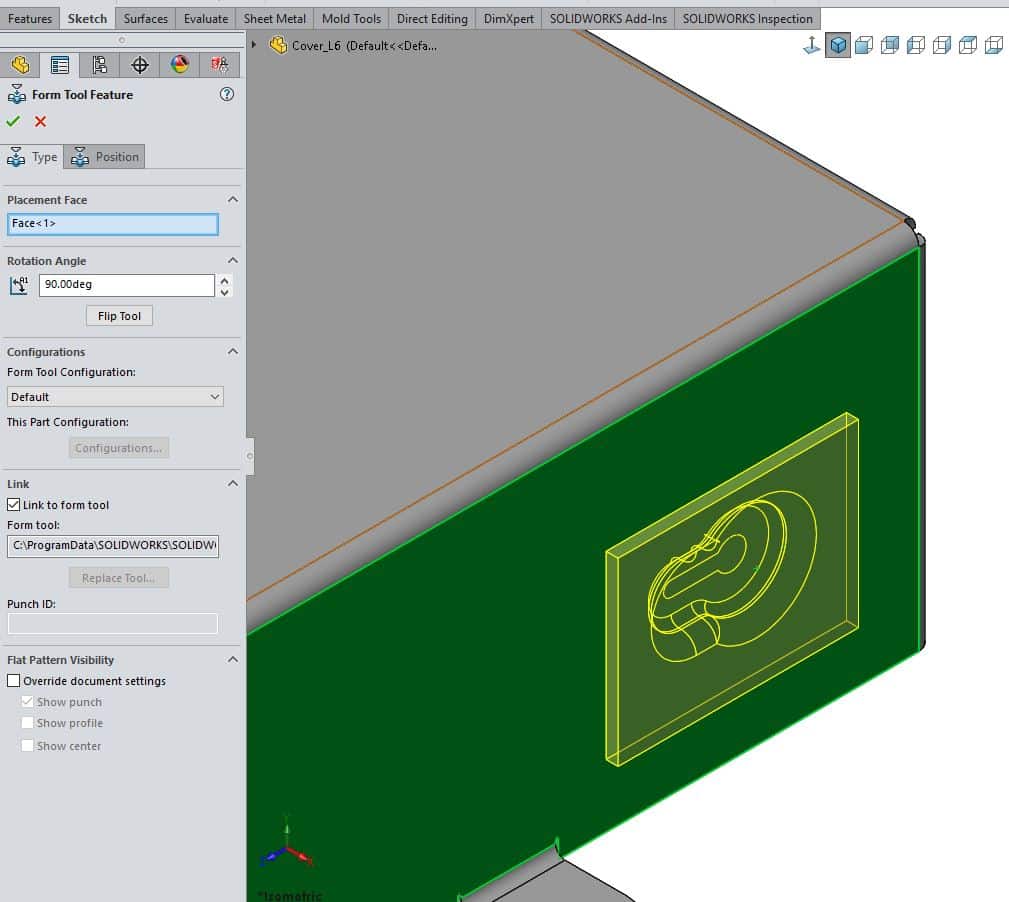Screen dimensions: 1009x902
Task: Increase rotation angle with the up stepper arrow
Action: tap(224, 279)
